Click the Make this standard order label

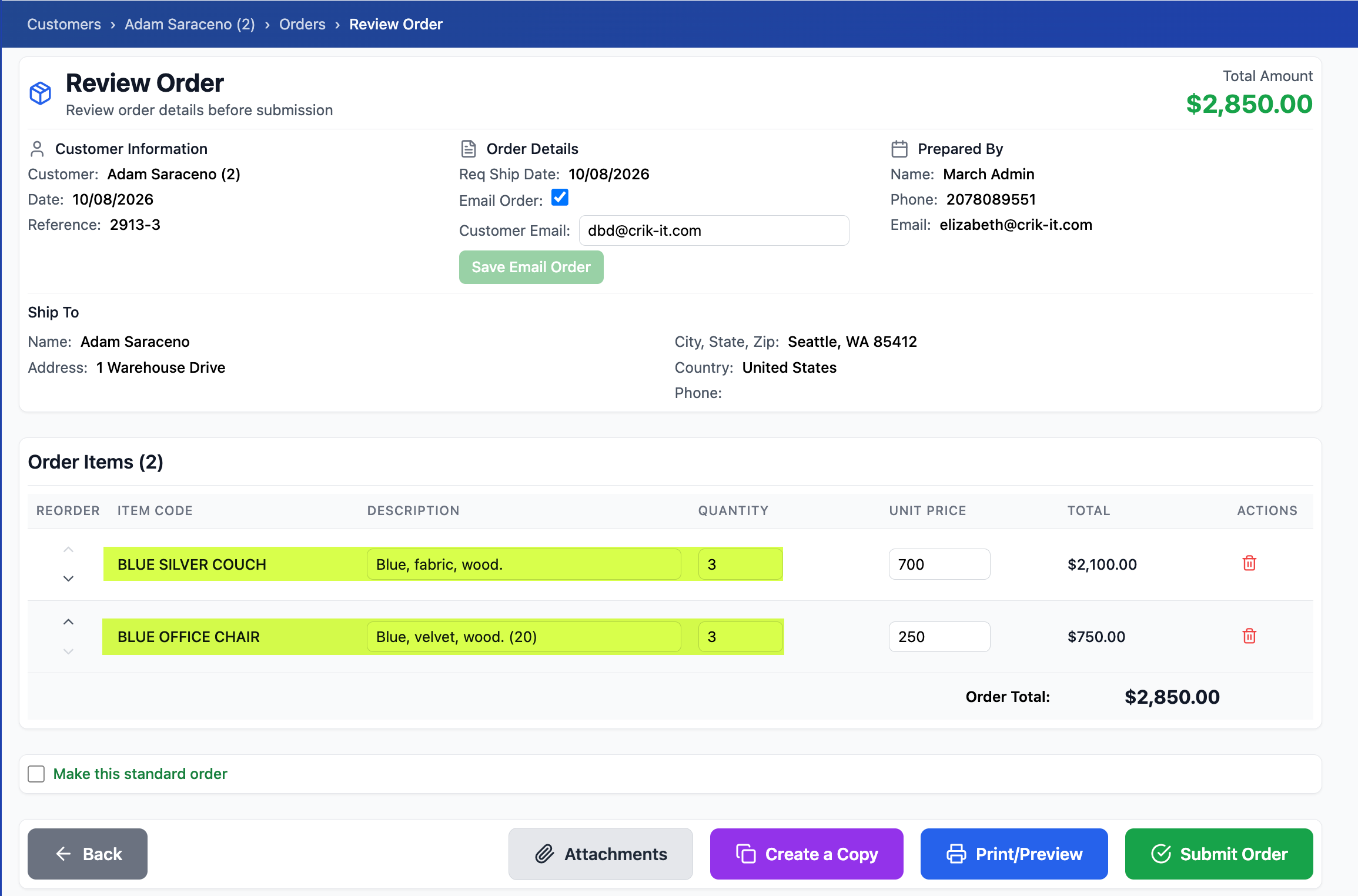[140, 774]
